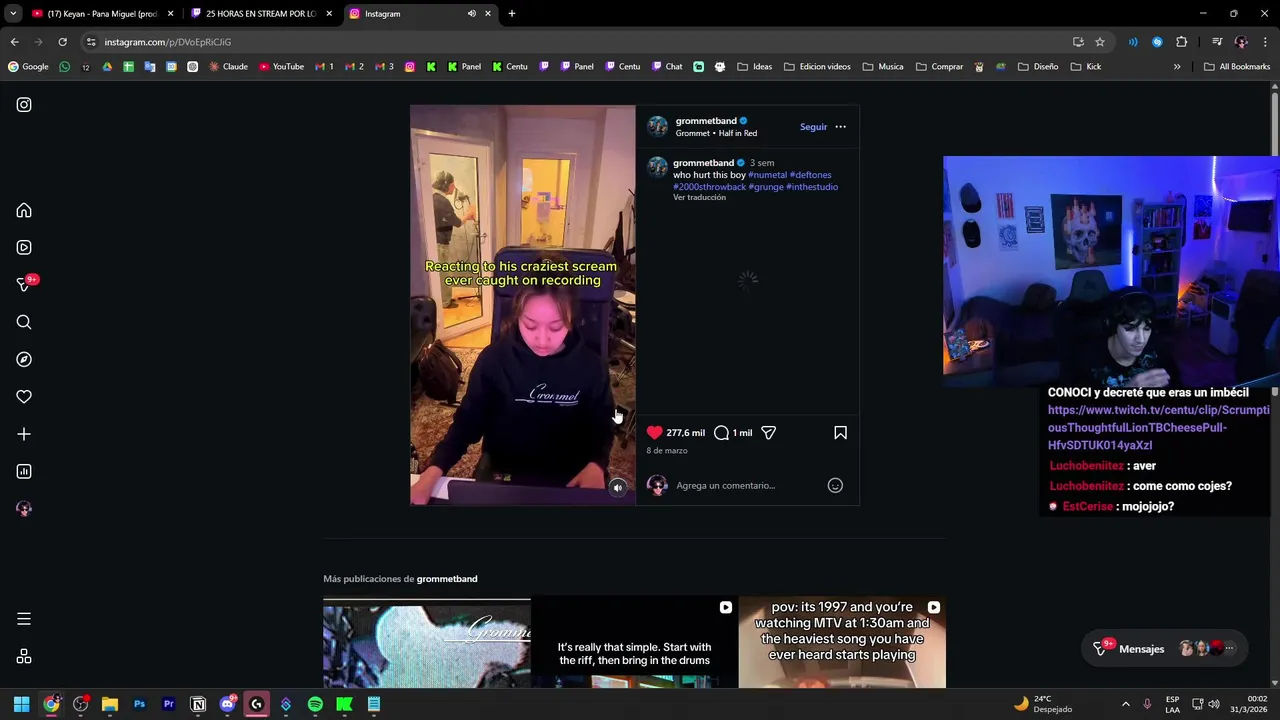Open the Diseño bookmarks folder
The width and height of the screenshot is (1280, 720).
(1038, 67)
